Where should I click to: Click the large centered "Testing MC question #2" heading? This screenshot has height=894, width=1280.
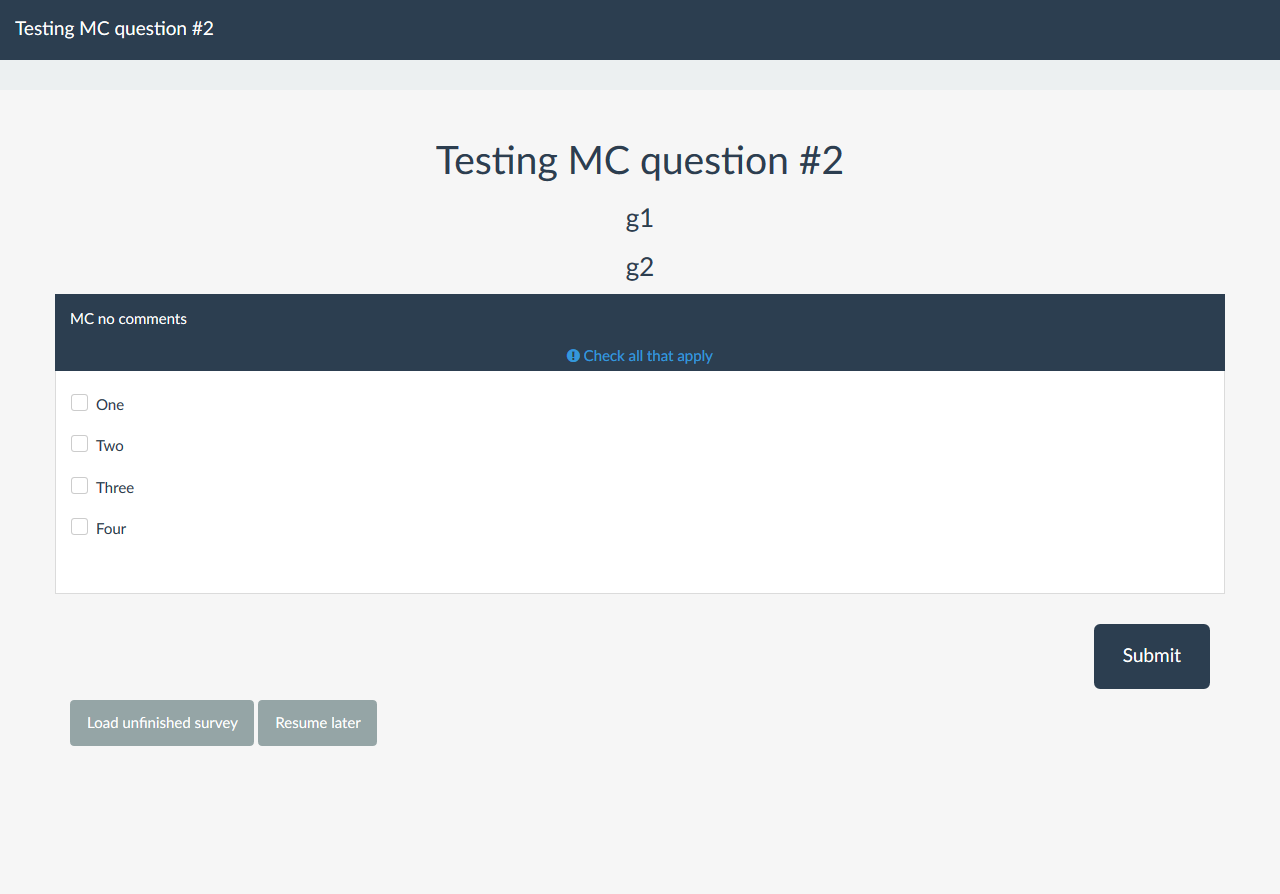click(640, 161)
